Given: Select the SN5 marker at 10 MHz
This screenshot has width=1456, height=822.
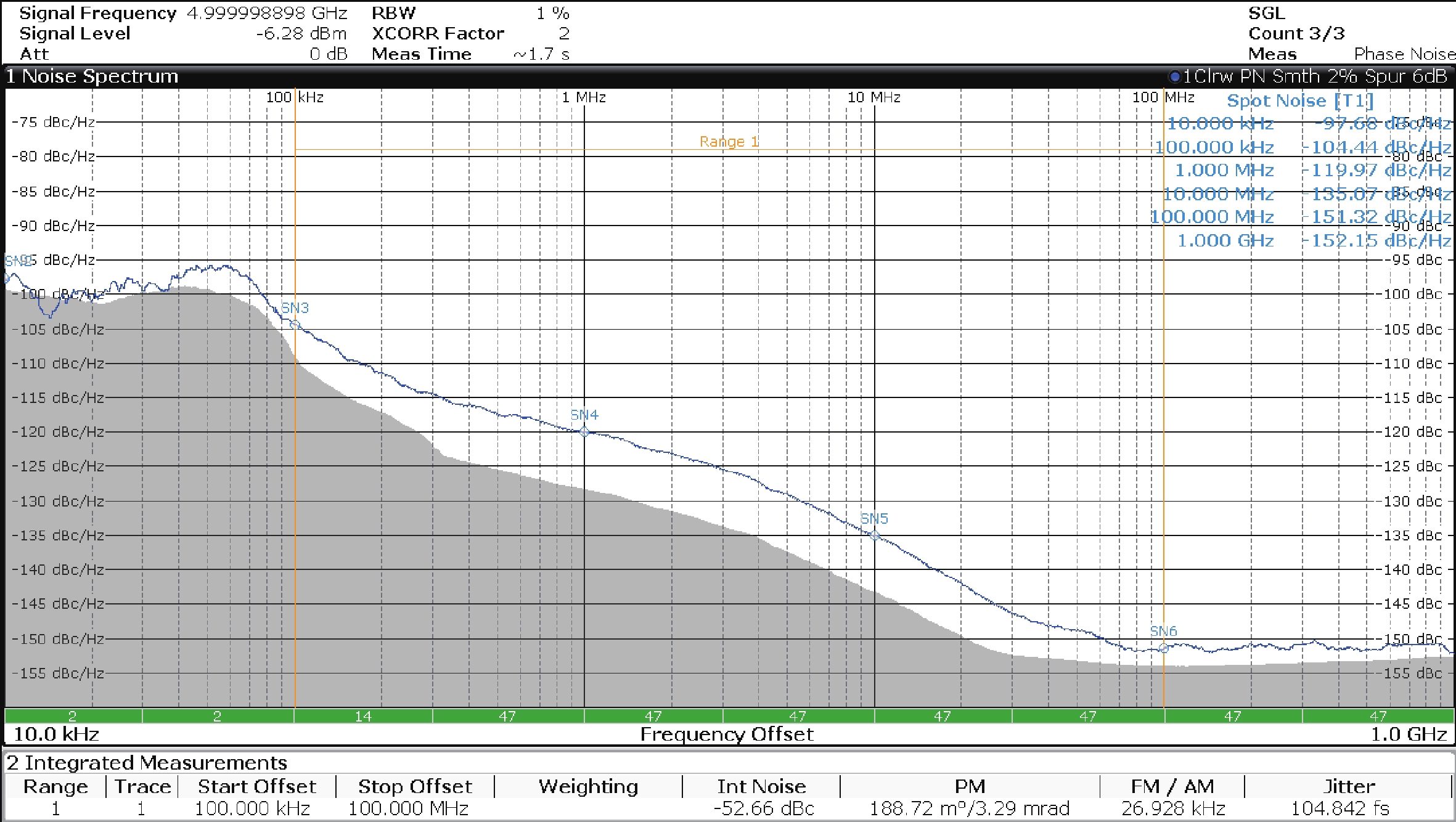Looking at the screenshot, I should point(874,535).
